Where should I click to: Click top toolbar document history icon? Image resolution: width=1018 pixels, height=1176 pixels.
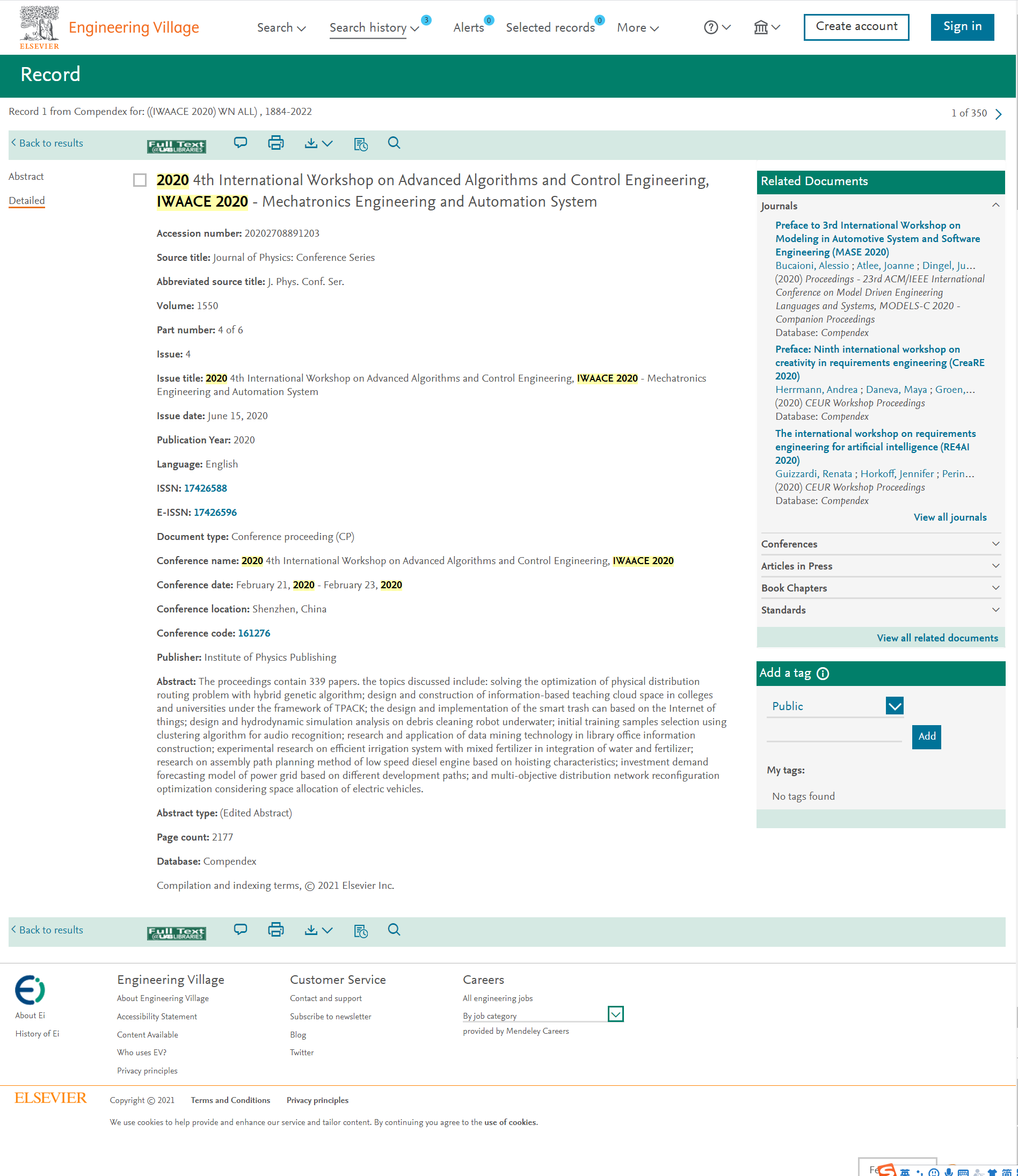pos(361,144)
